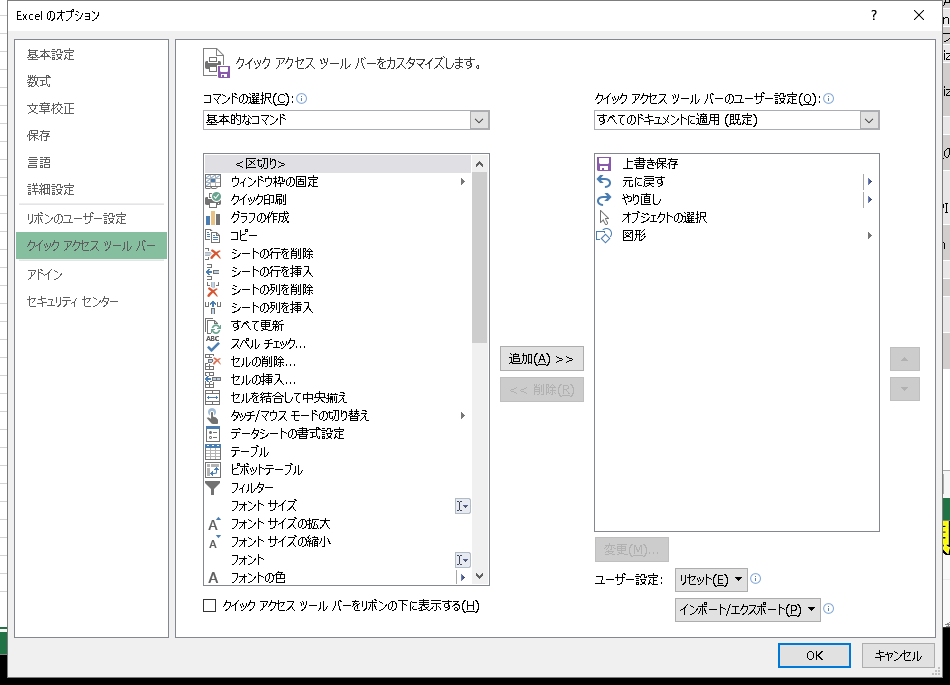Click the フォント combo box indicator
This screenshot has height=685, width=950.
(462, 560)
